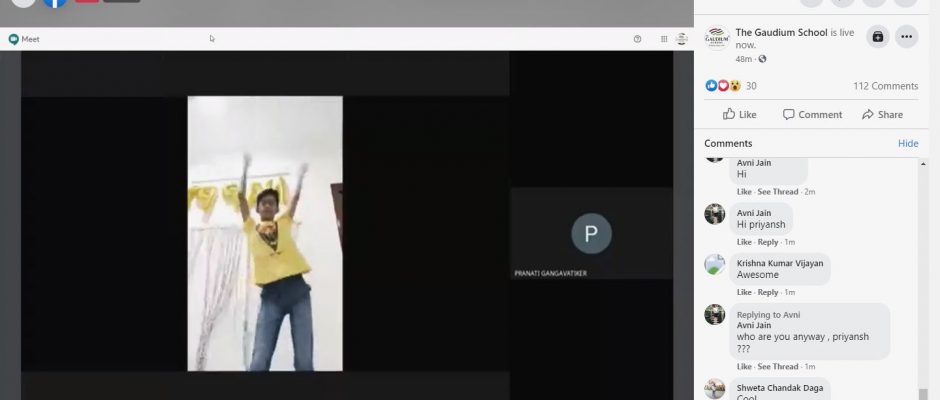The image size is (940, 400).
Task: Click the account avatar in Meet header
Action: coord(682,39)
